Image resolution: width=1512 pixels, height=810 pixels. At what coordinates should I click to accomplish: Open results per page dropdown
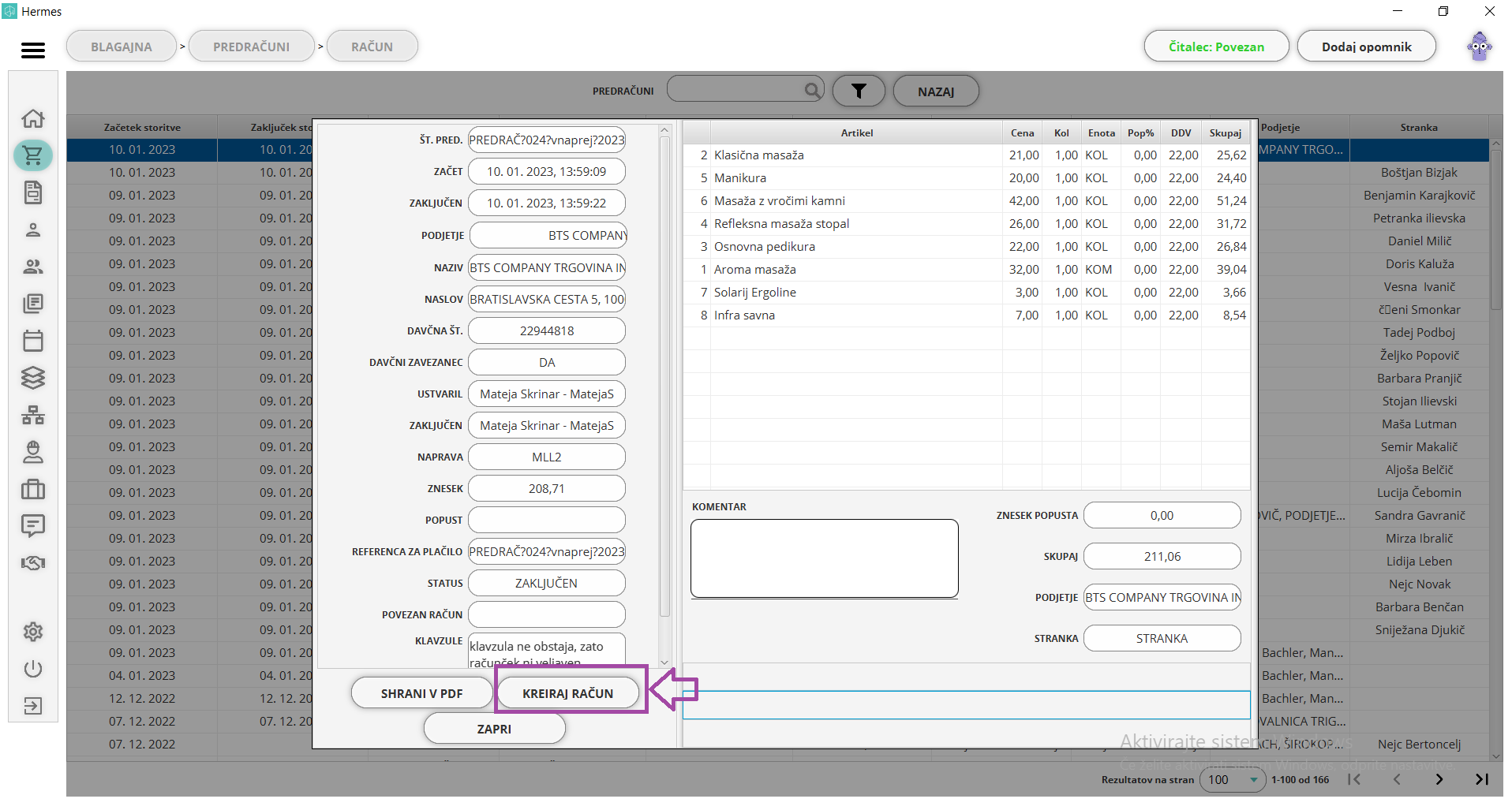(x=1233, y=779)
